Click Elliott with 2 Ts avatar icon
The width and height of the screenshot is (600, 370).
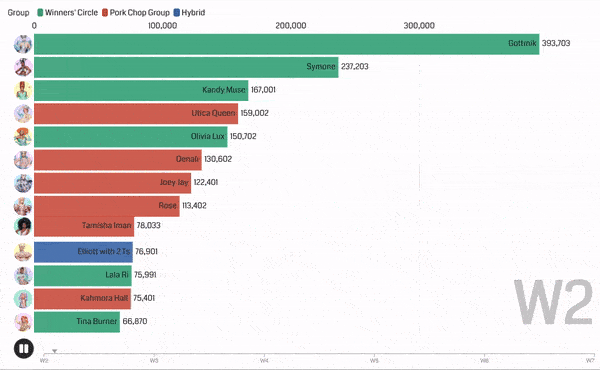pos(23,252)
